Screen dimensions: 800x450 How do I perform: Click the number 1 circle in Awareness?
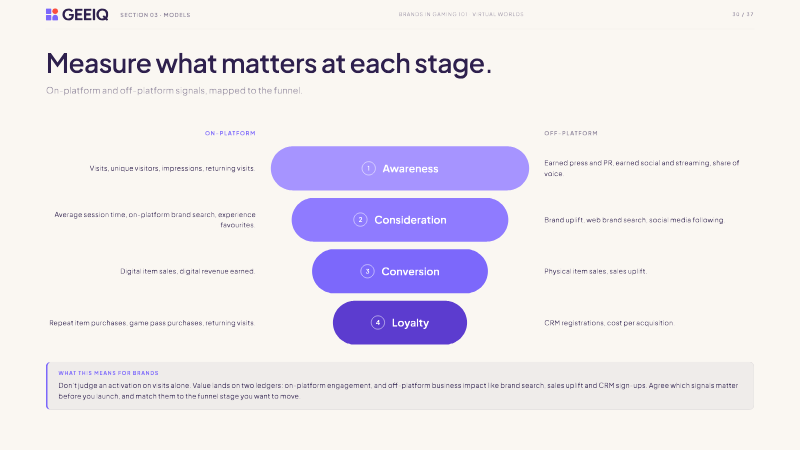(x=368, y=168)
